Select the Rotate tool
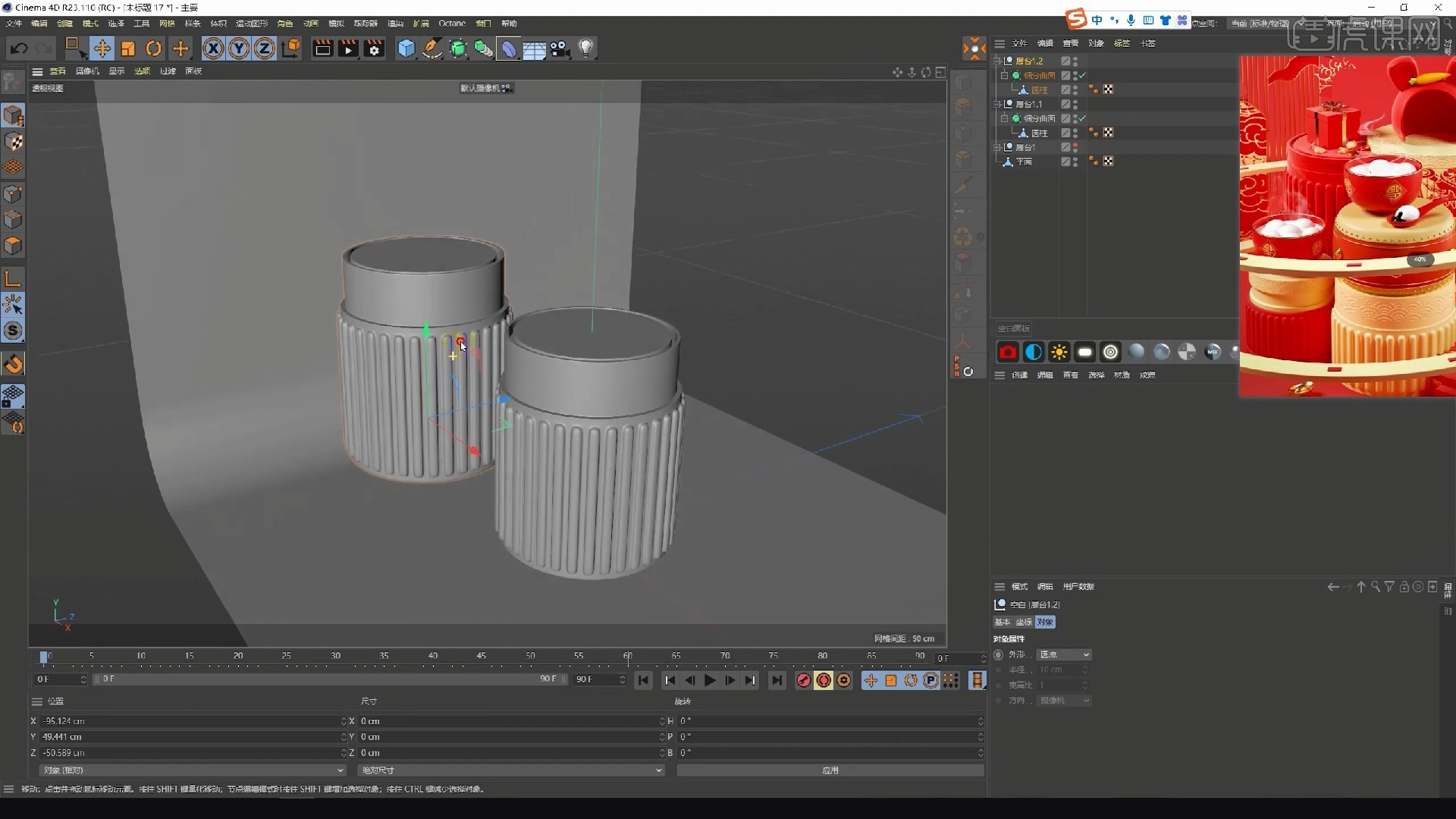The image size is (1456, 819). (154, 49)
